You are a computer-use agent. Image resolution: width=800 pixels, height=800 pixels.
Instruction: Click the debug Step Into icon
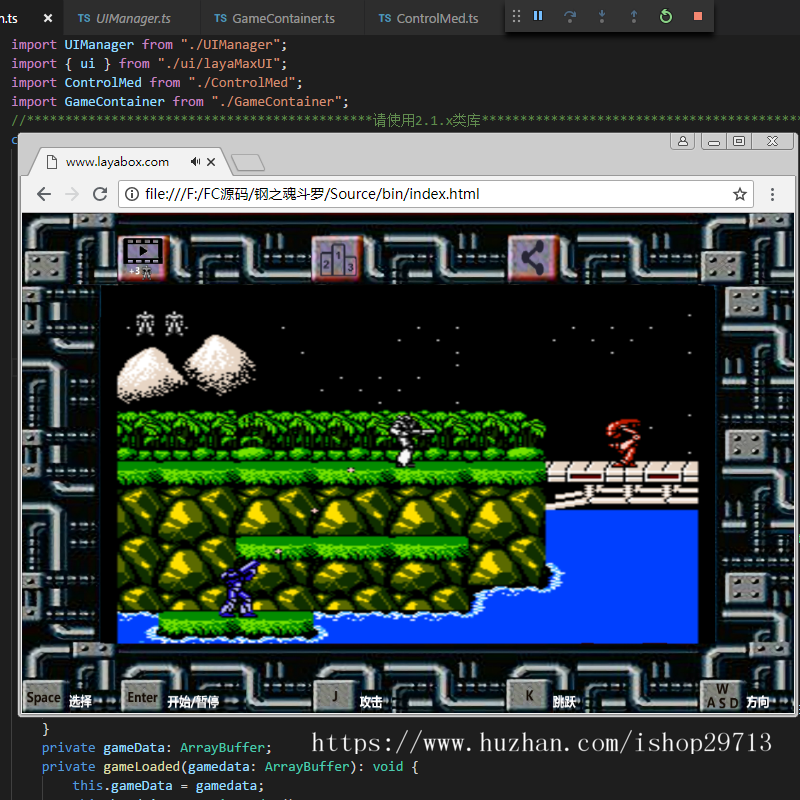click(x=602, y=16)
